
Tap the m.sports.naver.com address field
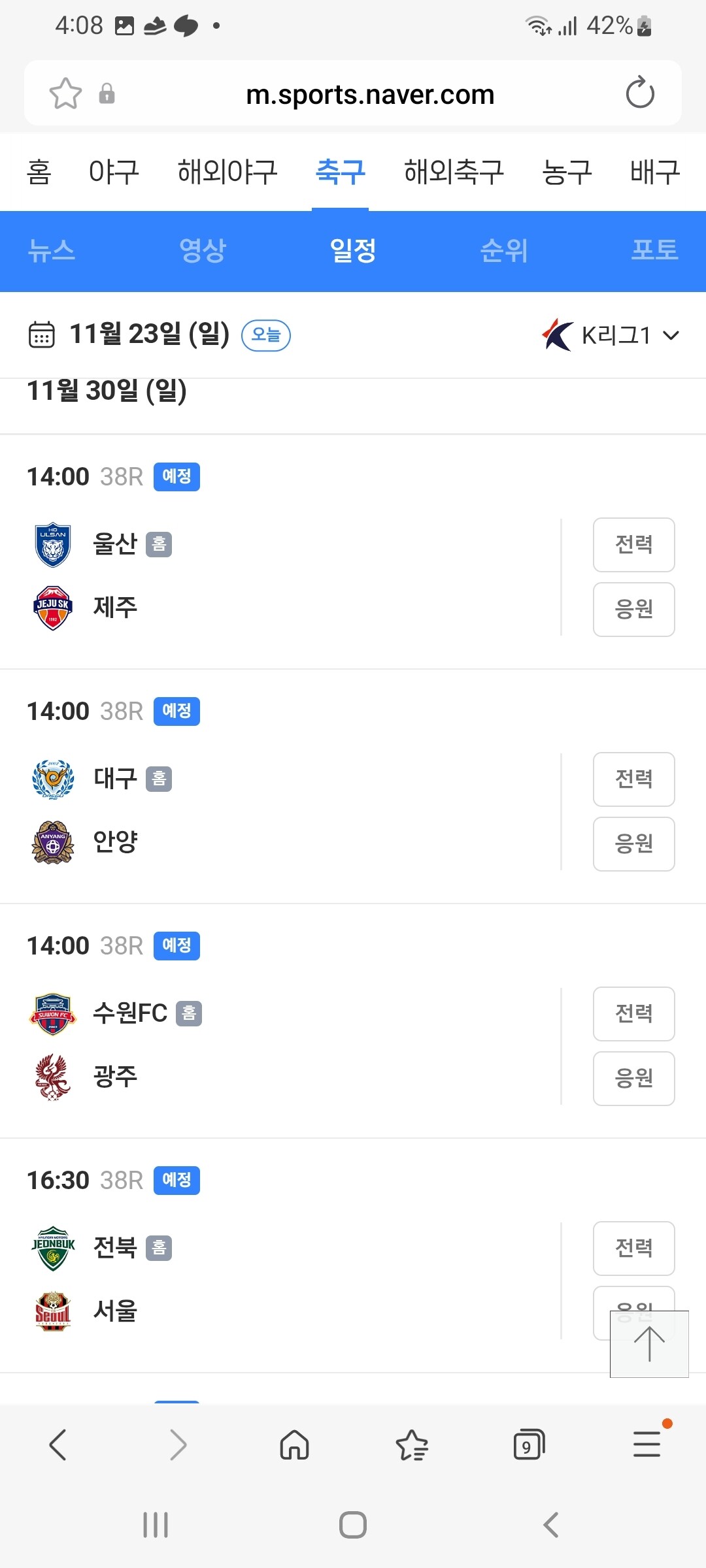(x=370, y=95)
